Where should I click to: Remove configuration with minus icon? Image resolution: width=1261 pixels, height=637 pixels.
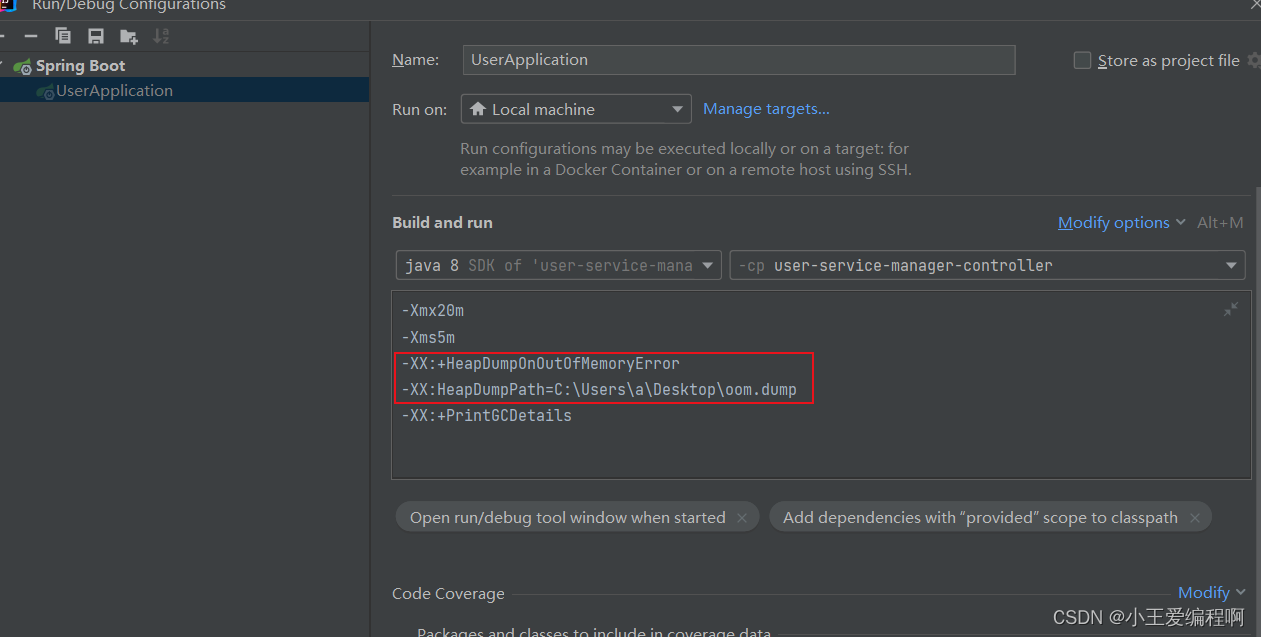[x=33, y=36]
